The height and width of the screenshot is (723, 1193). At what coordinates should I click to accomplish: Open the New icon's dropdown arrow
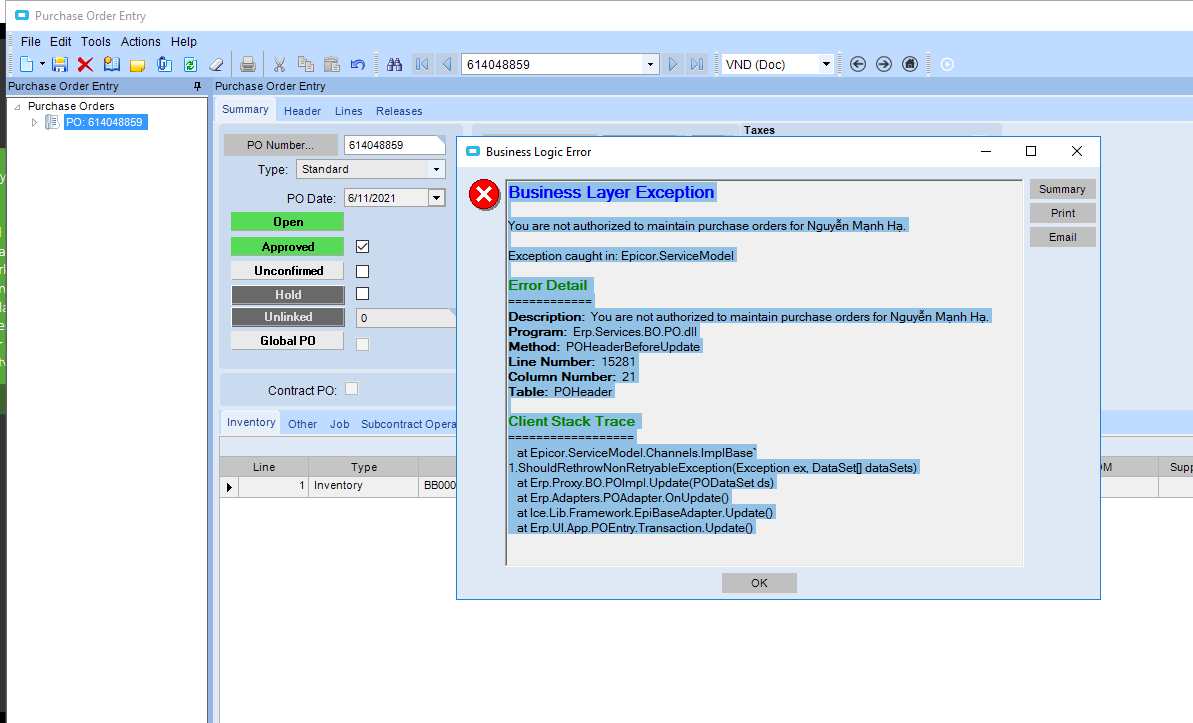coord(43,65)
